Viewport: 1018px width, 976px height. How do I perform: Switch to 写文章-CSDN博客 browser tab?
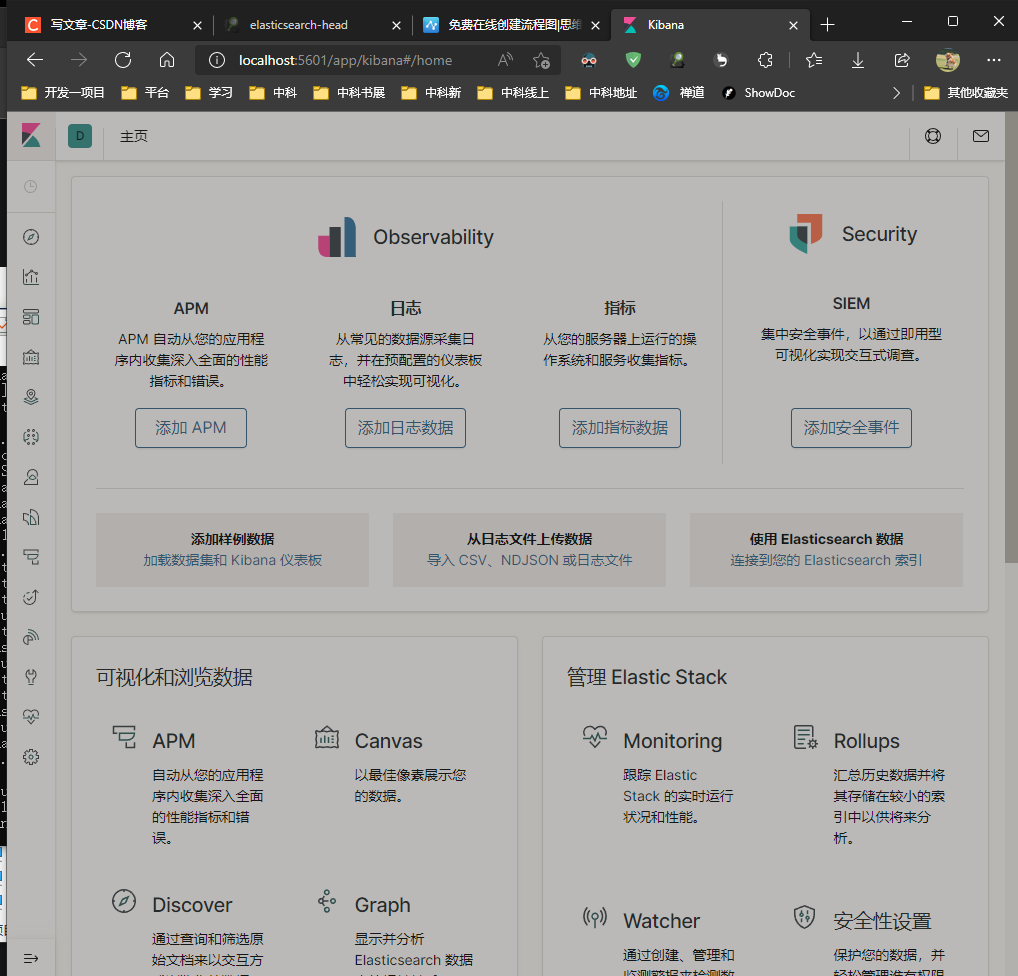[x=99, y=25]
